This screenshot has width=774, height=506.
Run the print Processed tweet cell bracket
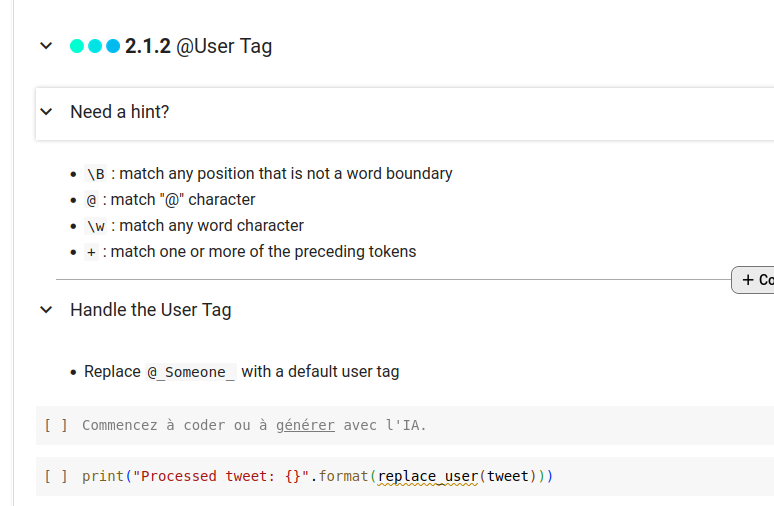point(56,476)
